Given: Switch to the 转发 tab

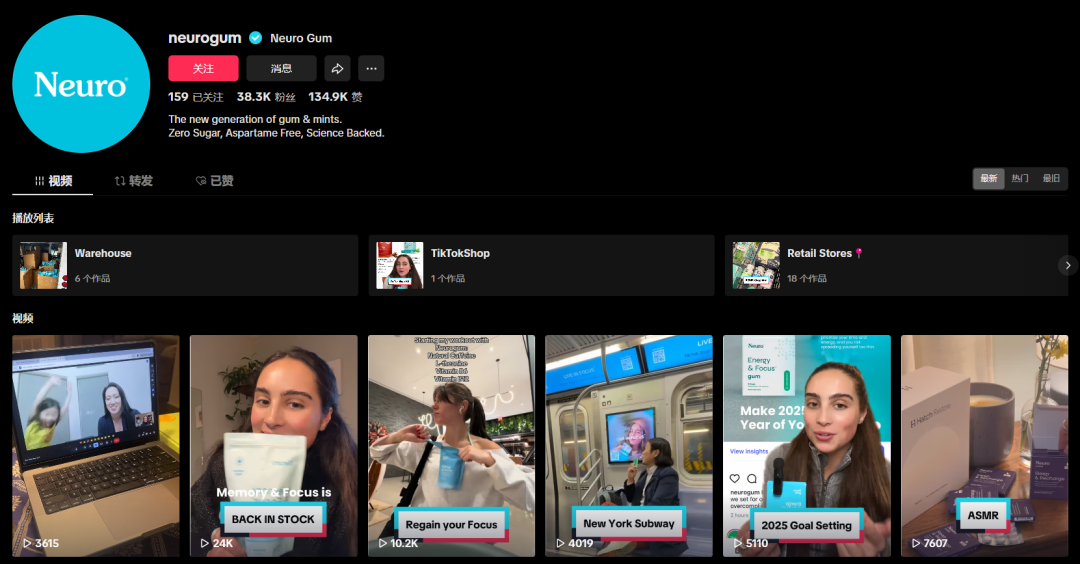Looking at the screenshot, I should coord(134,181).
